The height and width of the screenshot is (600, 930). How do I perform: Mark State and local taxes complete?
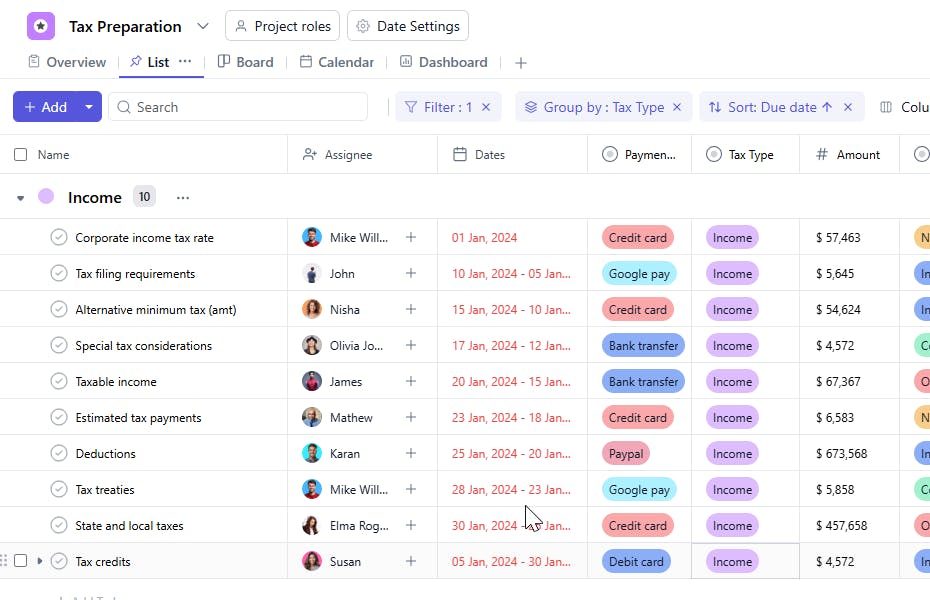pyautogui.click(x=59, y=525)
